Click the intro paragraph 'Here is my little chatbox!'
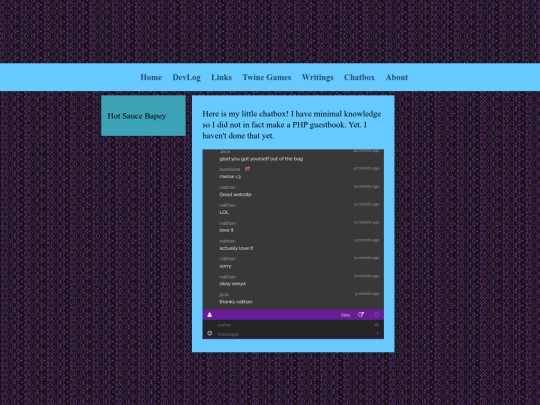 click(x=292, y=125)
